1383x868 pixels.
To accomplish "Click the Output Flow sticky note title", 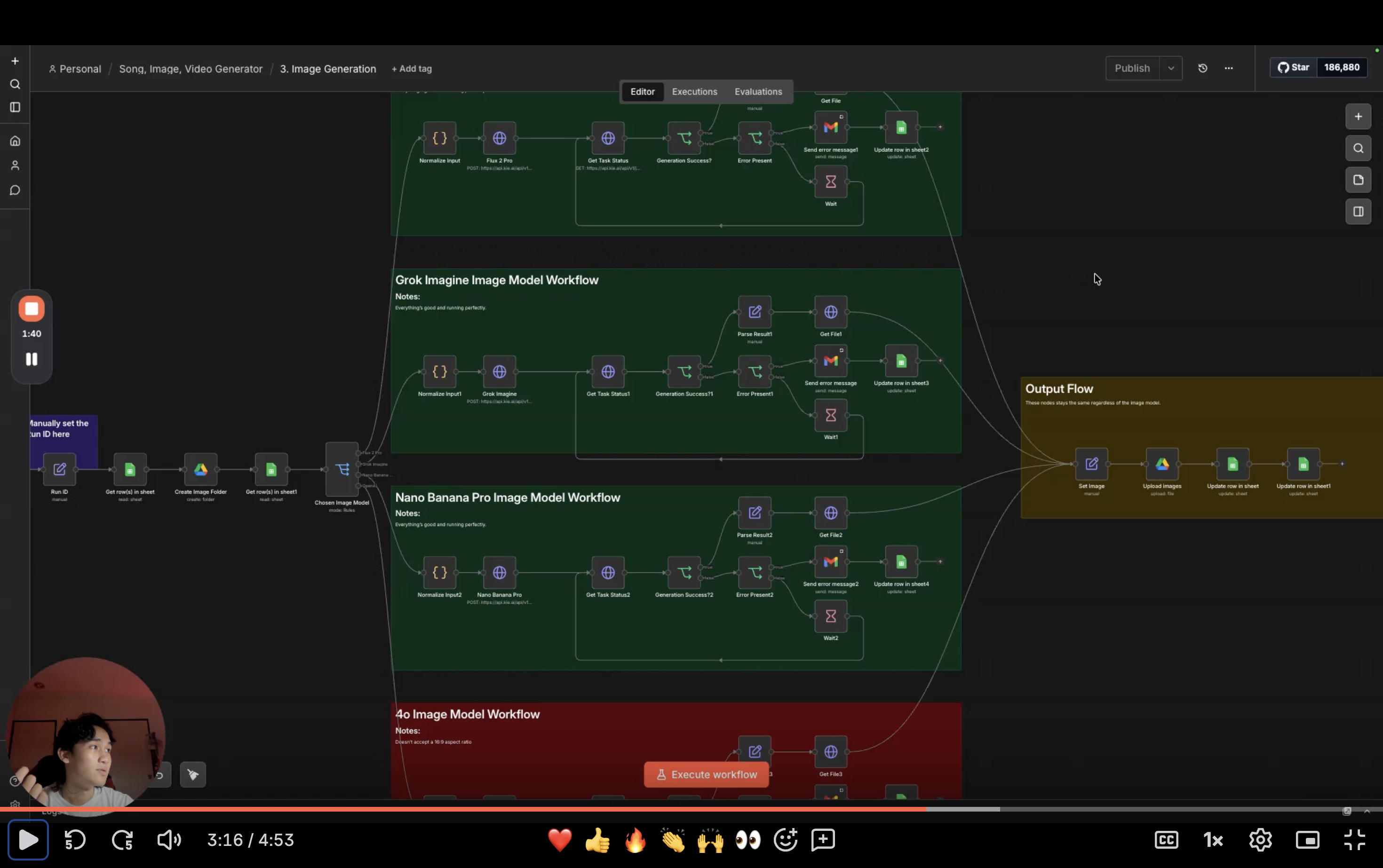I will coord(1059,389).
